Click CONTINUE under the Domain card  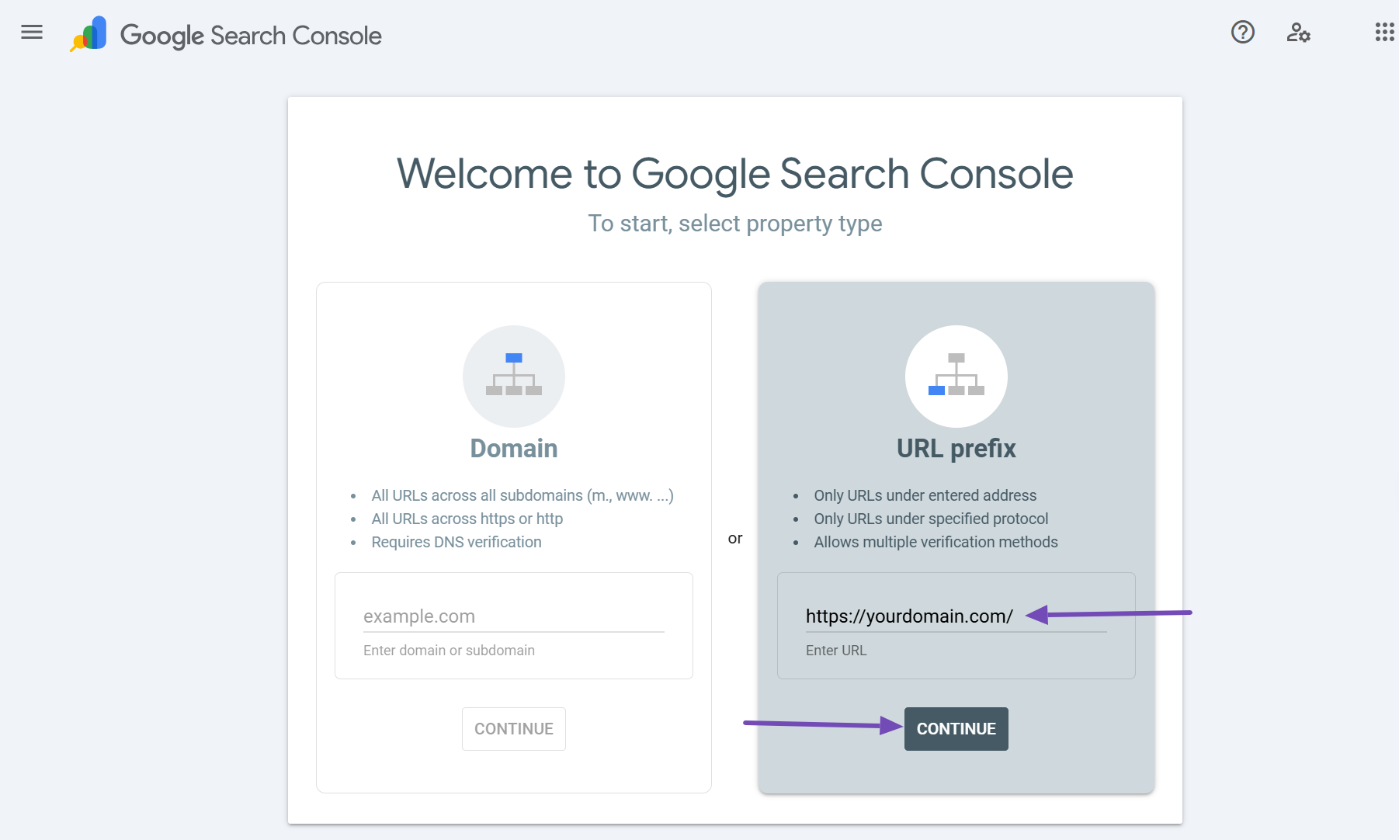(x=514, y=729)
